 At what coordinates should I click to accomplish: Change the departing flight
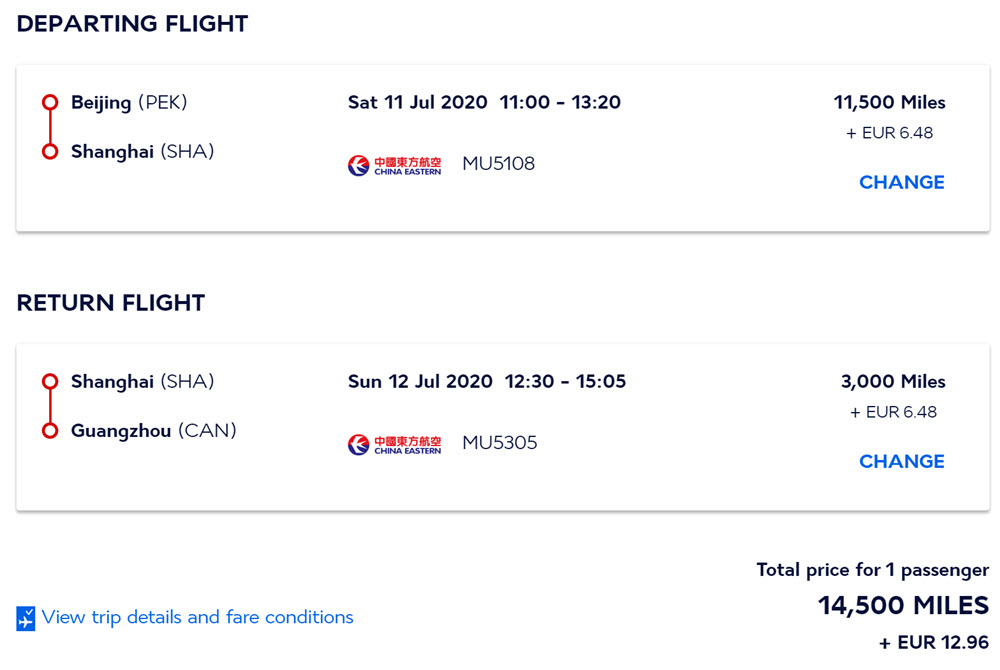[x=901, y=182]
